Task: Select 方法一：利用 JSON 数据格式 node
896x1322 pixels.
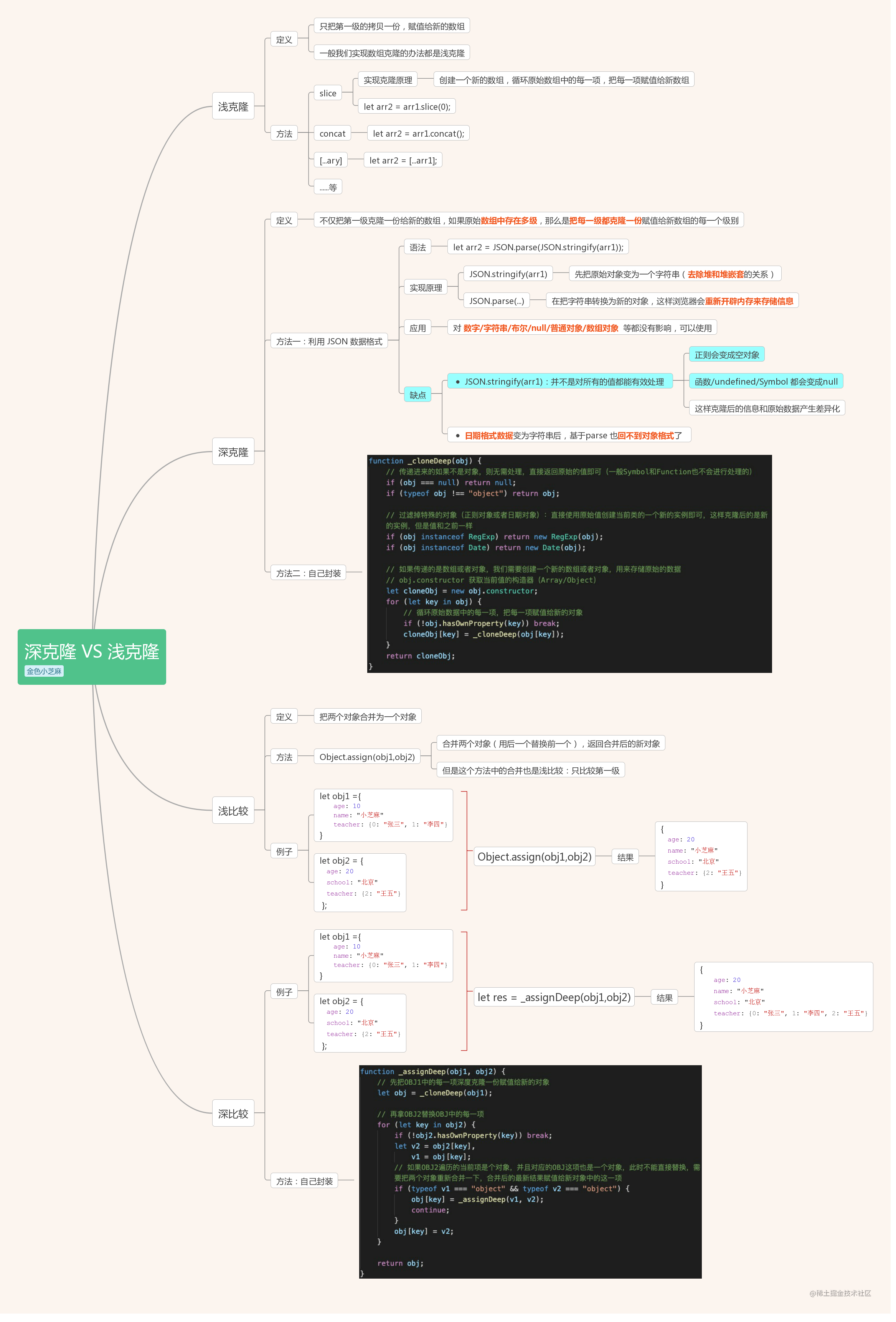Action: point(328,341)
